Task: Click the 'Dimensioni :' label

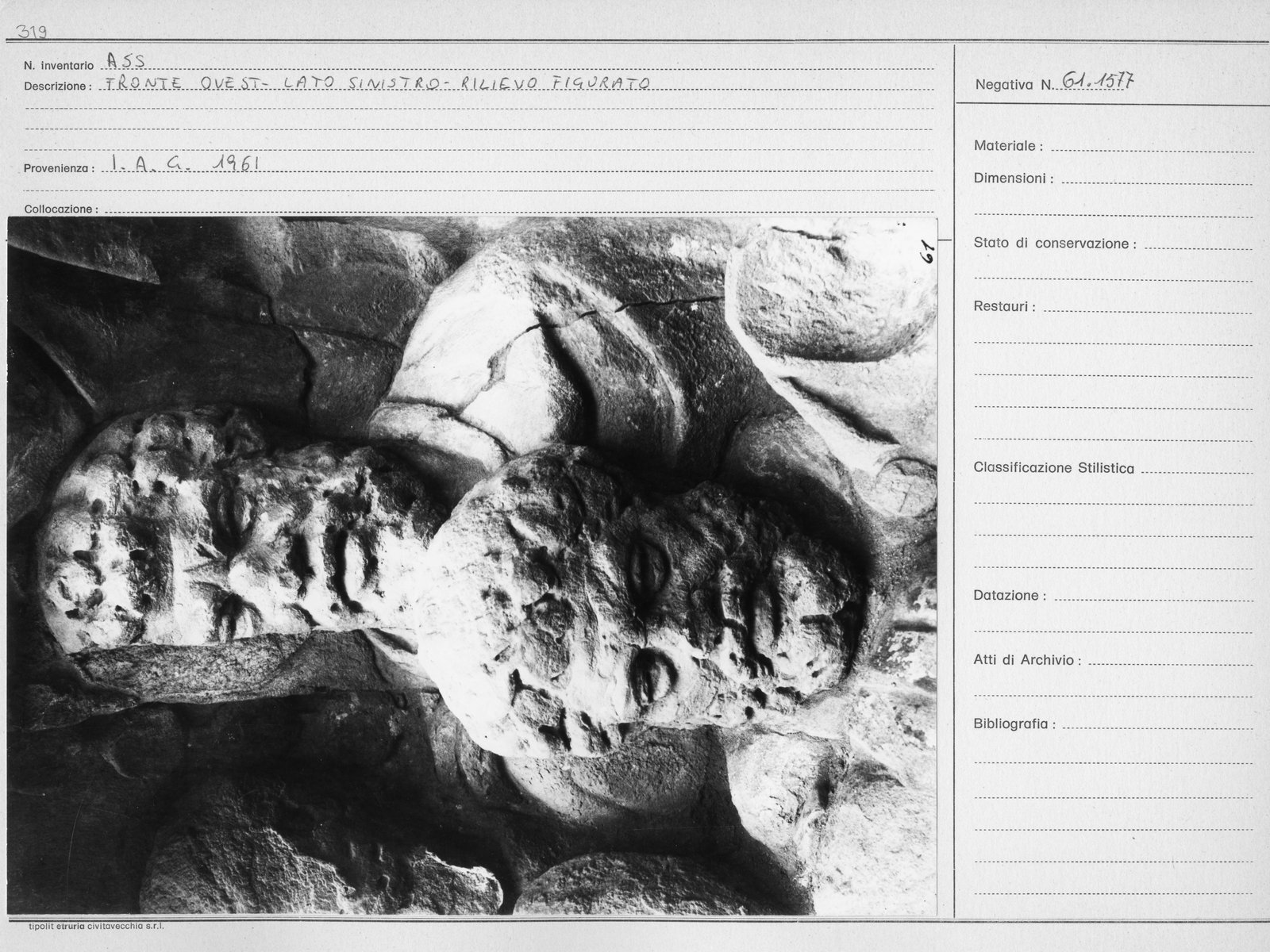Action: [1014, 178]
